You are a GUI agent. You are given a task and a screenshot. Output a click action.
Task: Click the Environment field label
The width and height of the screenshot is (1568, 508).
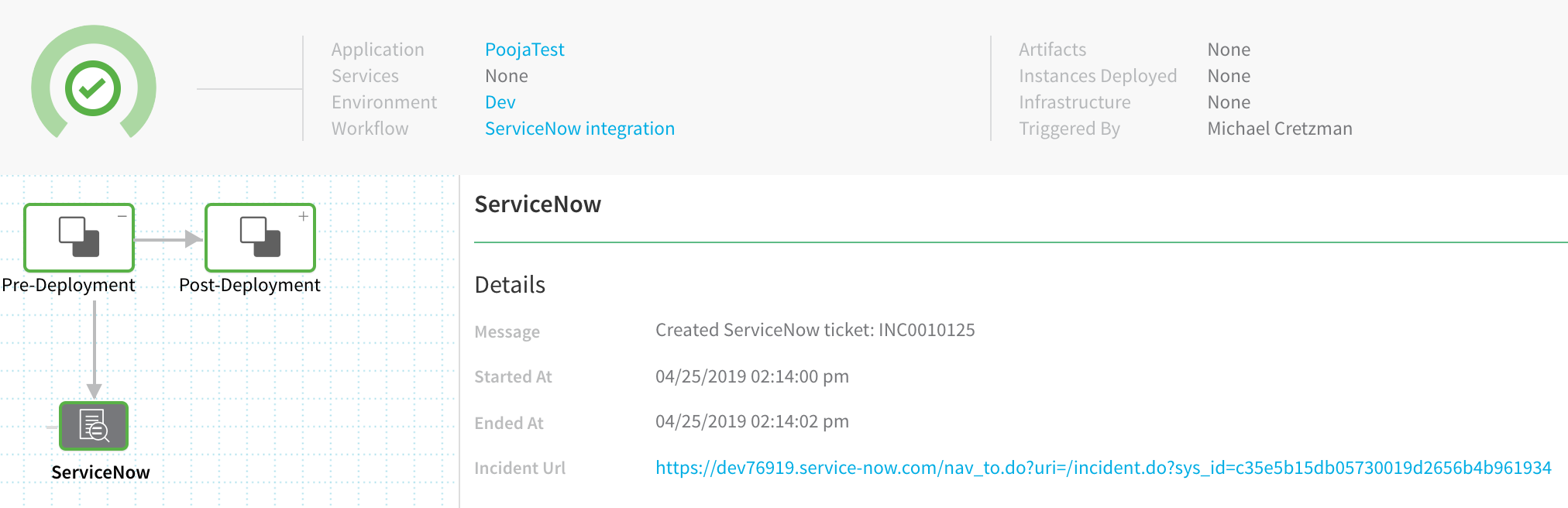pos(384,102)
